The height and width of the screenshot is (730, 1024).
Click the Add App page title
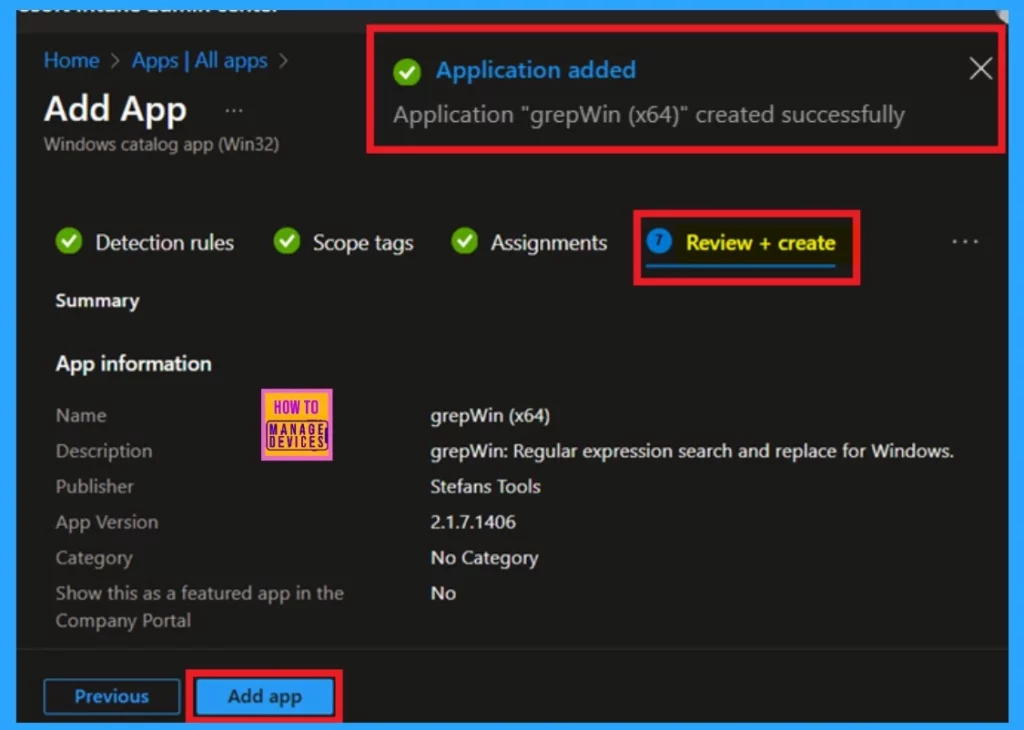tap(116, 110)
